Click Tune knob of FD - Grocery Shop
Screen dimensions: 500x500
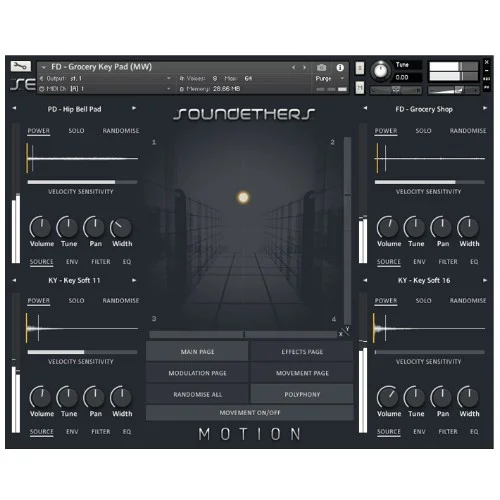415,227
